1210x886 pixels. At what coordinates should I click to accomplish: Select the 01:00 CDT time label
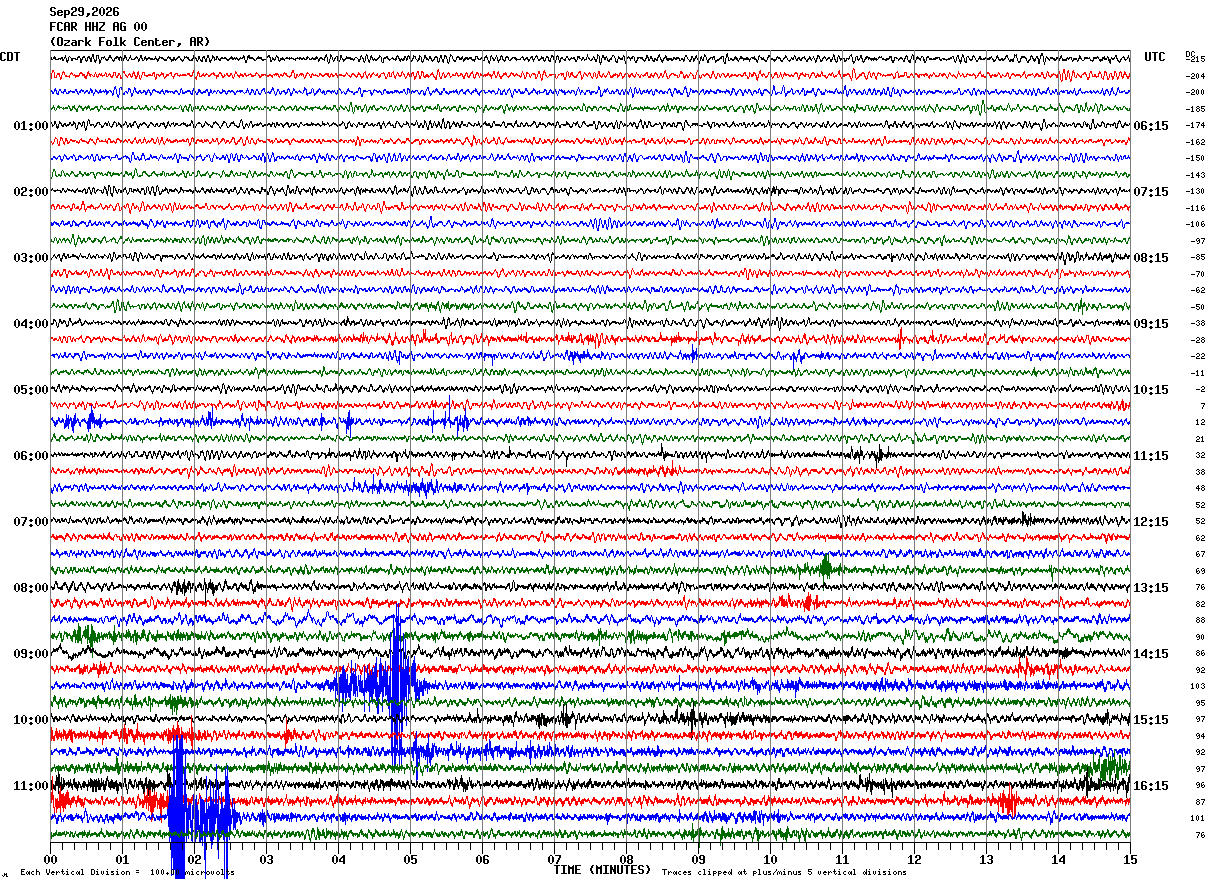(x=30, y=126)
